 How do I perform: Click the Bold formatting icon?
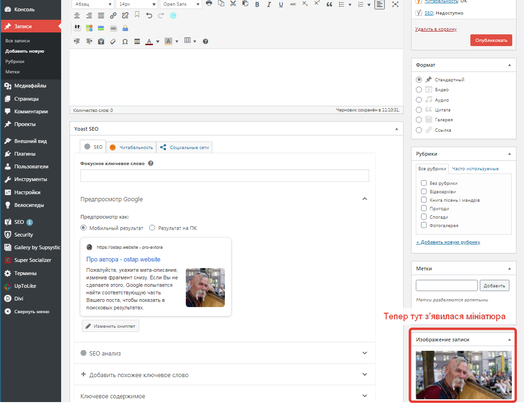[257, 4]
